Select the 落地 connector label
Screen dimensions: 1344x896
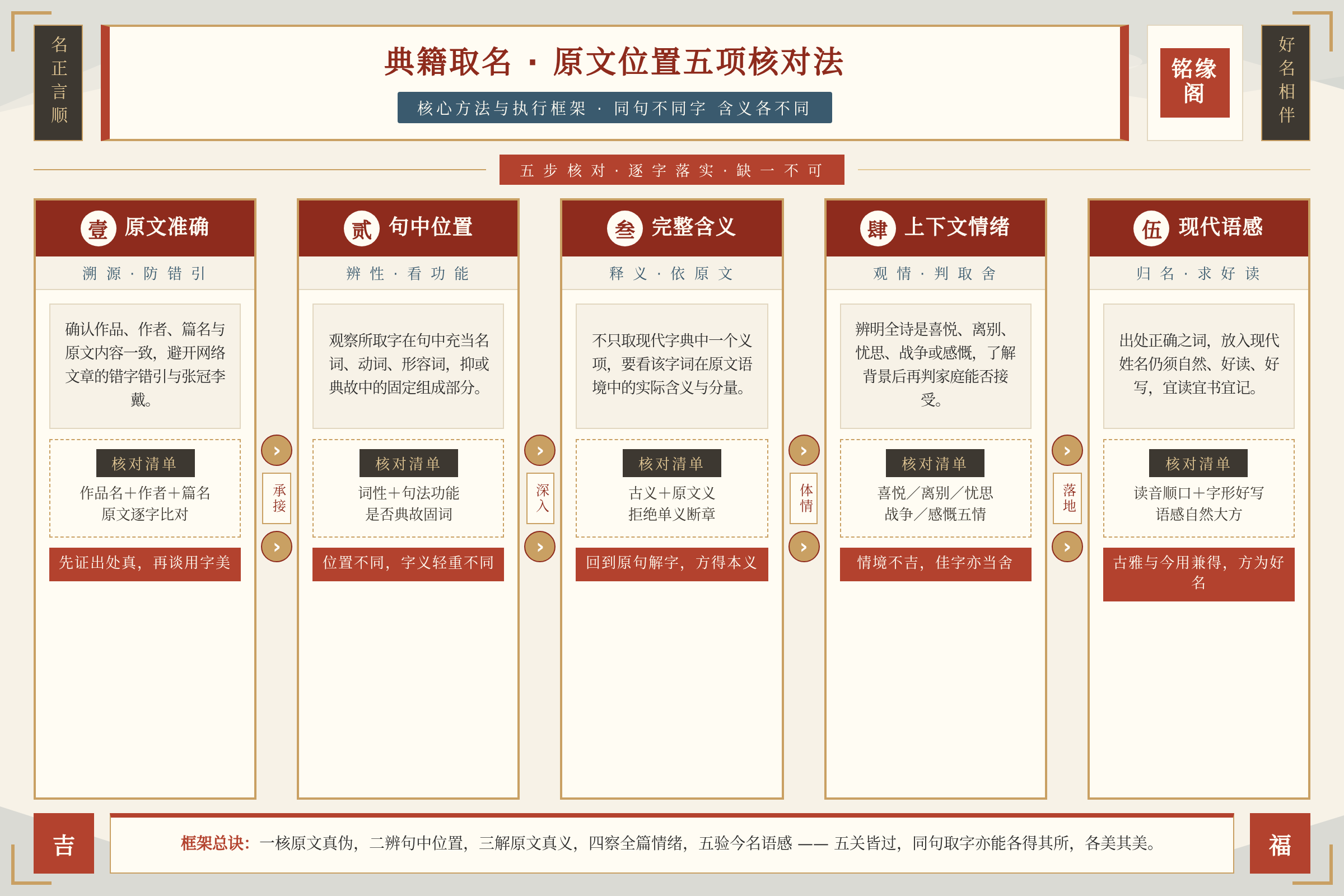[1067, 498]
